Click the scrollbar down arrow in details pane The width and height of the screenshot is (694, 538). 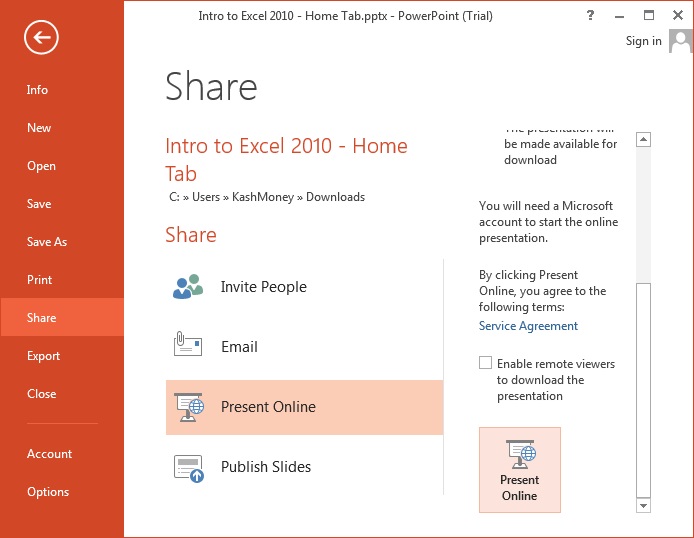click(643, 505)
